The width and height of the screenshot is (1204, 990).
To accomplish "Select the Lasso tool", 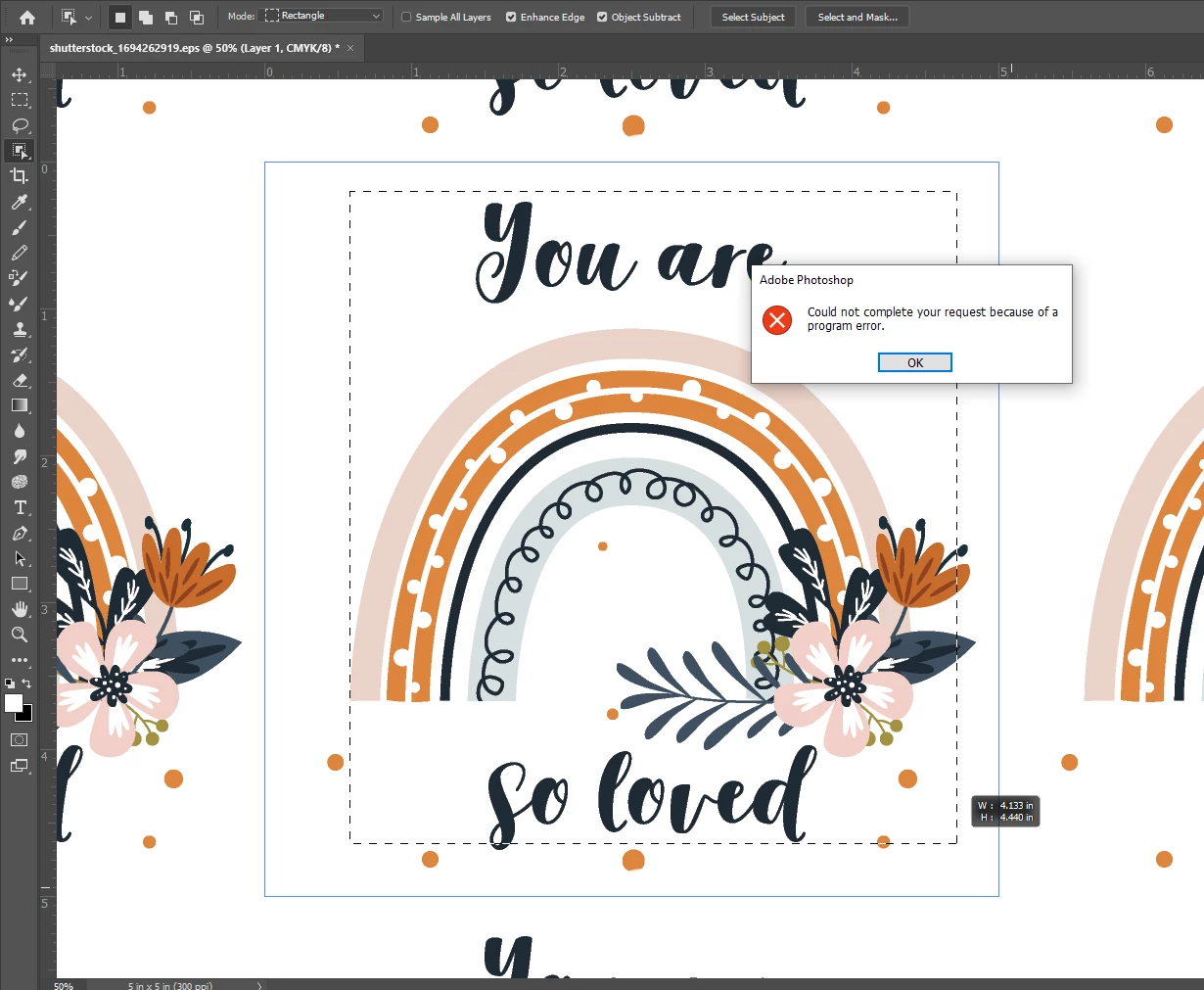I will 19,125.
